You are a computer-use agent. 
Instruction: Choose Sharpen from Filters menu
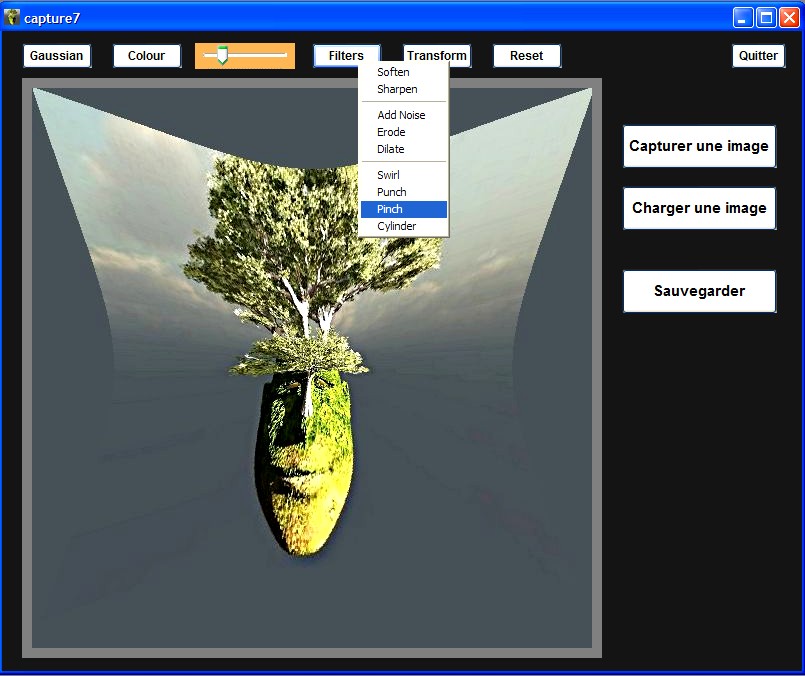(x=404, y=89)
